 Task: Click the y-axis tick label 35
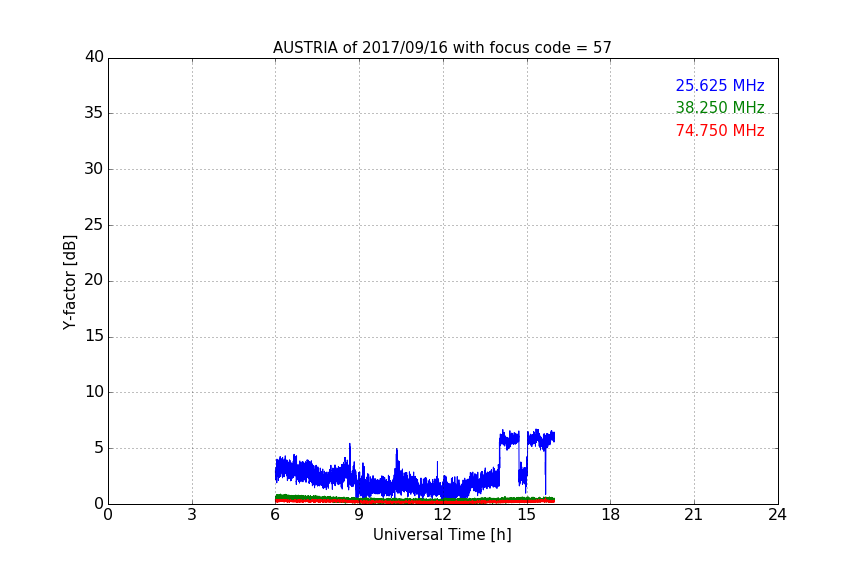tap(94, 113)
